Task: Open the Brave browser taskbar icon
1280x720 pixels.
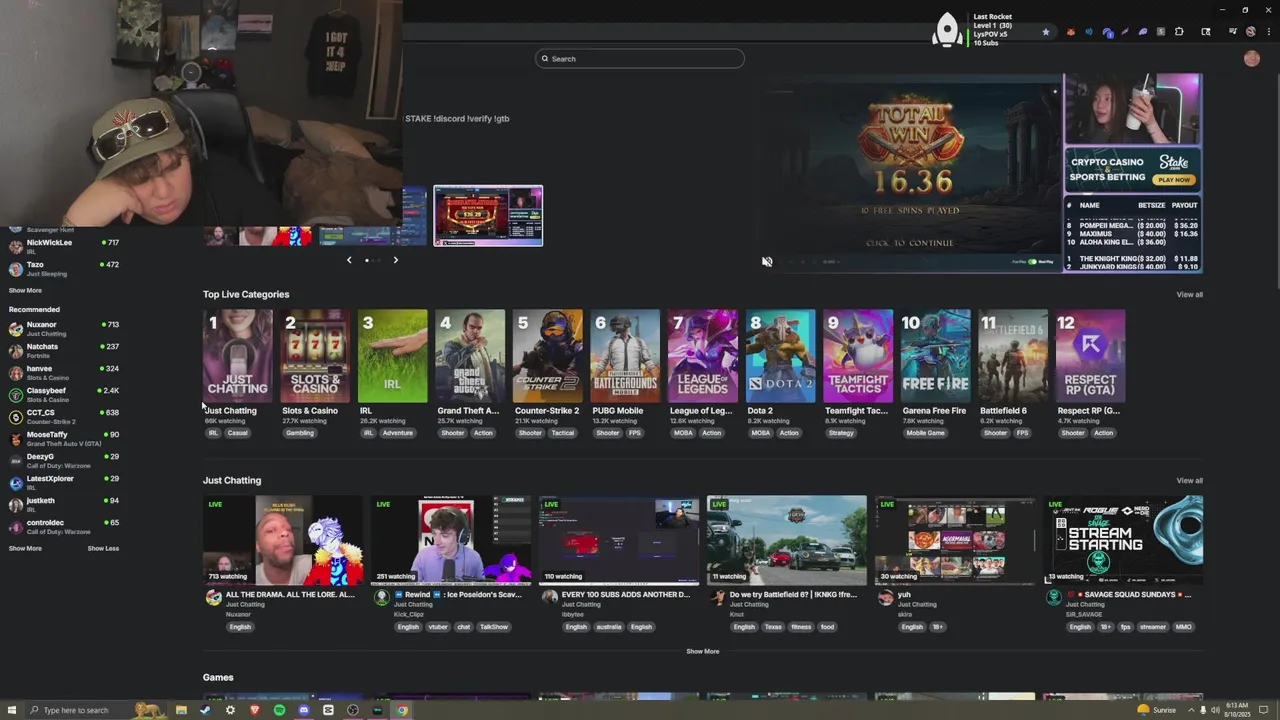Action: point(254,710)
